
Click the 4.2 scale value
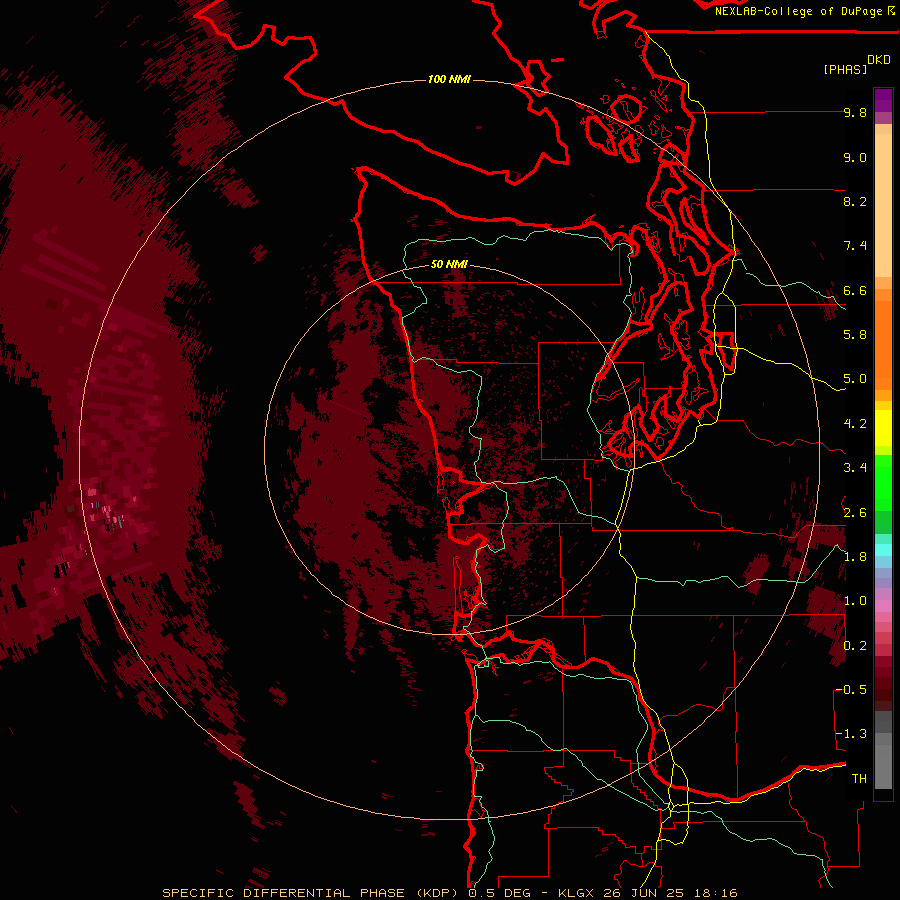pyautogui.click(x=855, y=424)
